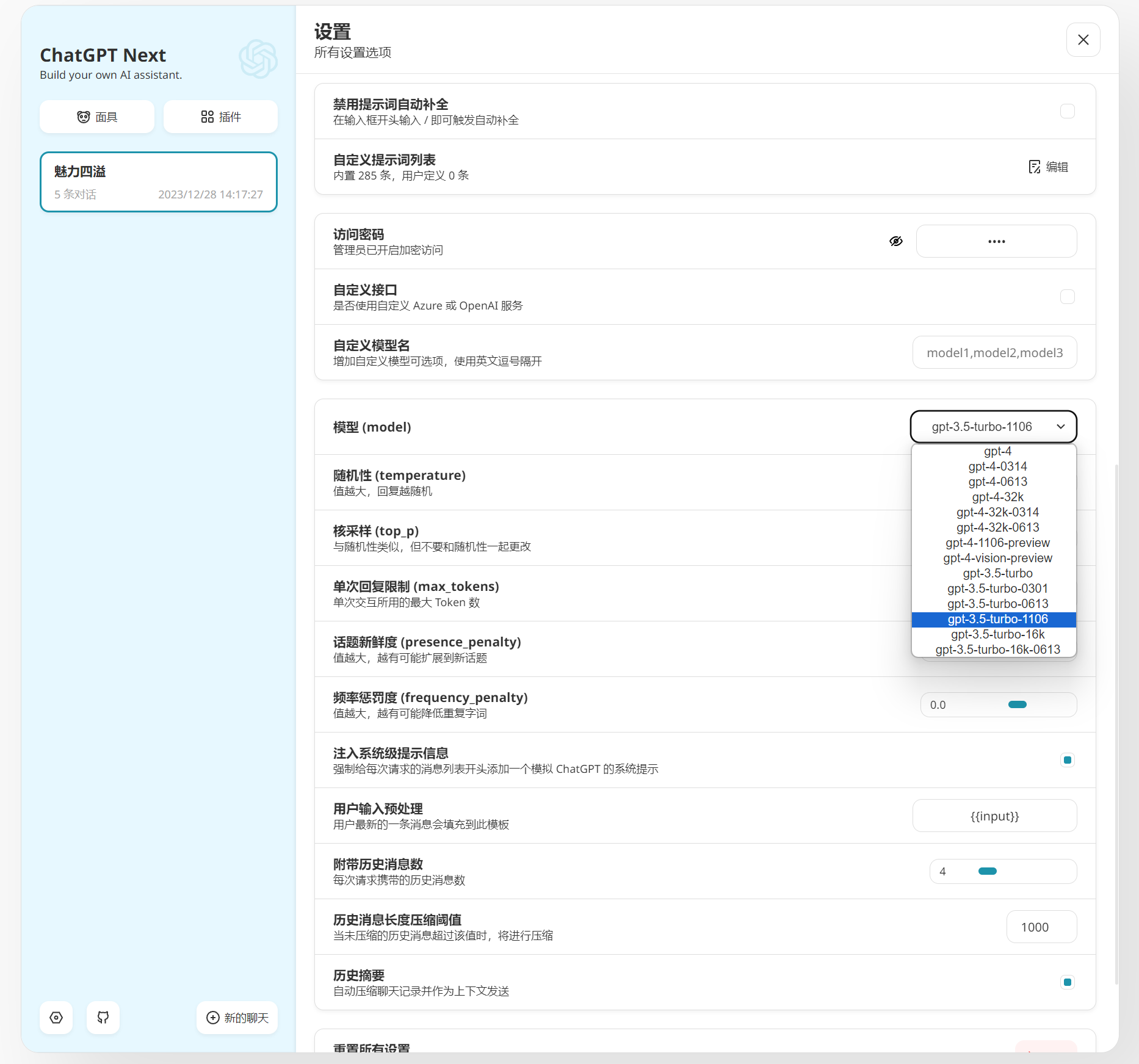Enable the 禁用提示词自动补全 checkbox
The width and height of the screenshot is (1139, 1064).
click(1067, 111)
